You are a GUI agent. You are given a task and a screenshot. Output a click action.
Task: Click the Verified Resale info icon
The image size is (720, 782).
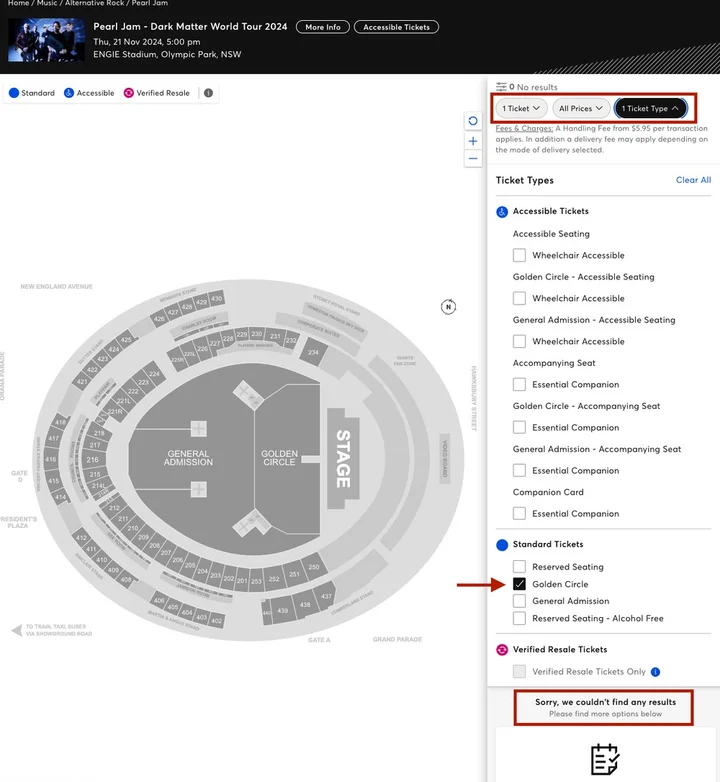pos(656,672)
